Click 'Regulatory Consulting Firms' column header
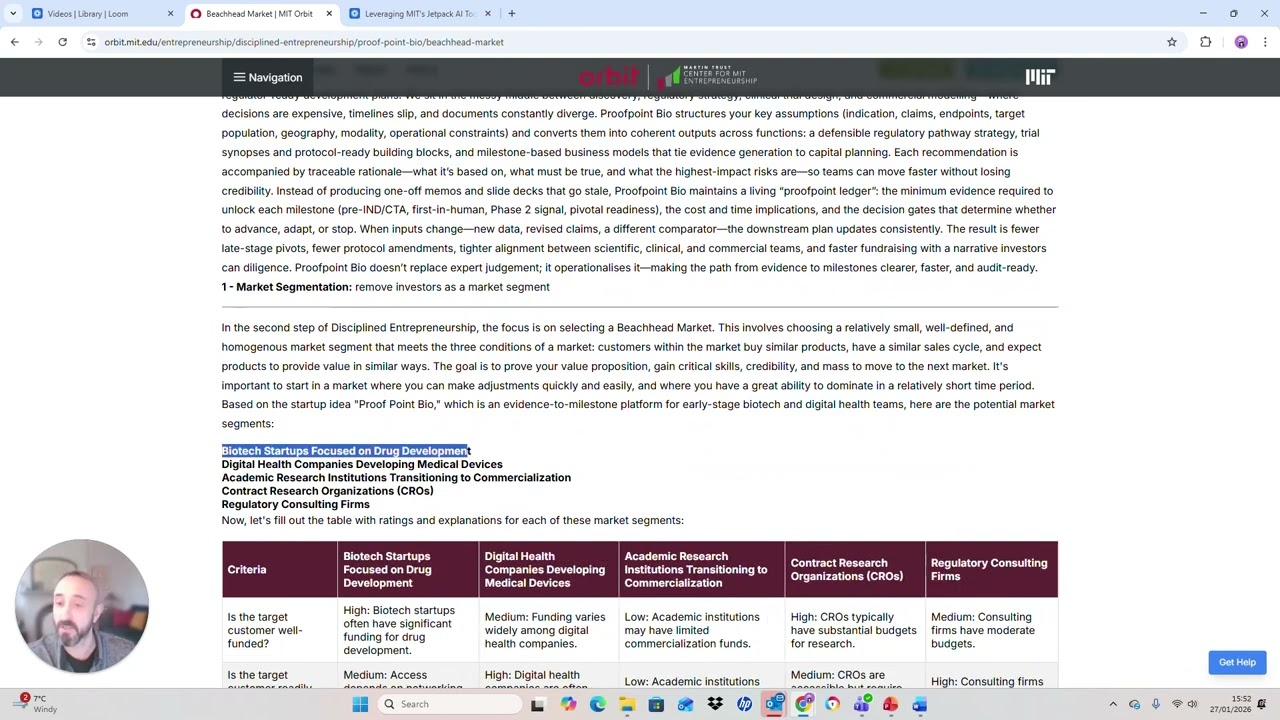Image resolution: width=1280 pixels, height=720 pixels. tap(992, 570)
